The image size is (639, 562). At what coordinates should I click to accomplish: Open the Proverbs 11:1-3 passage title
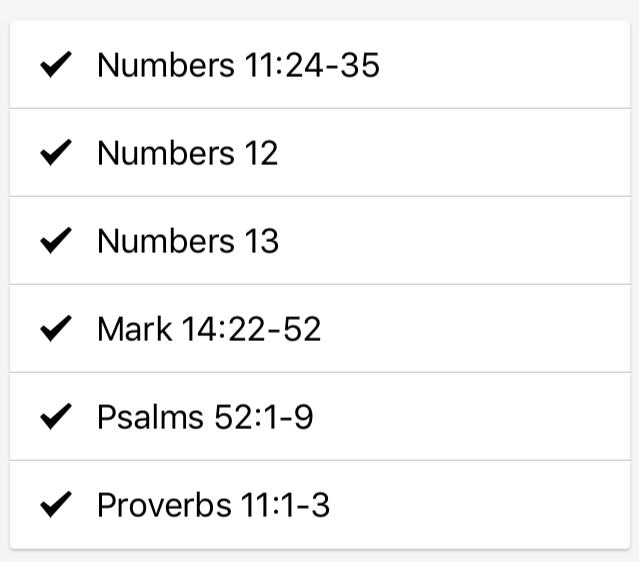coord(213,505)
